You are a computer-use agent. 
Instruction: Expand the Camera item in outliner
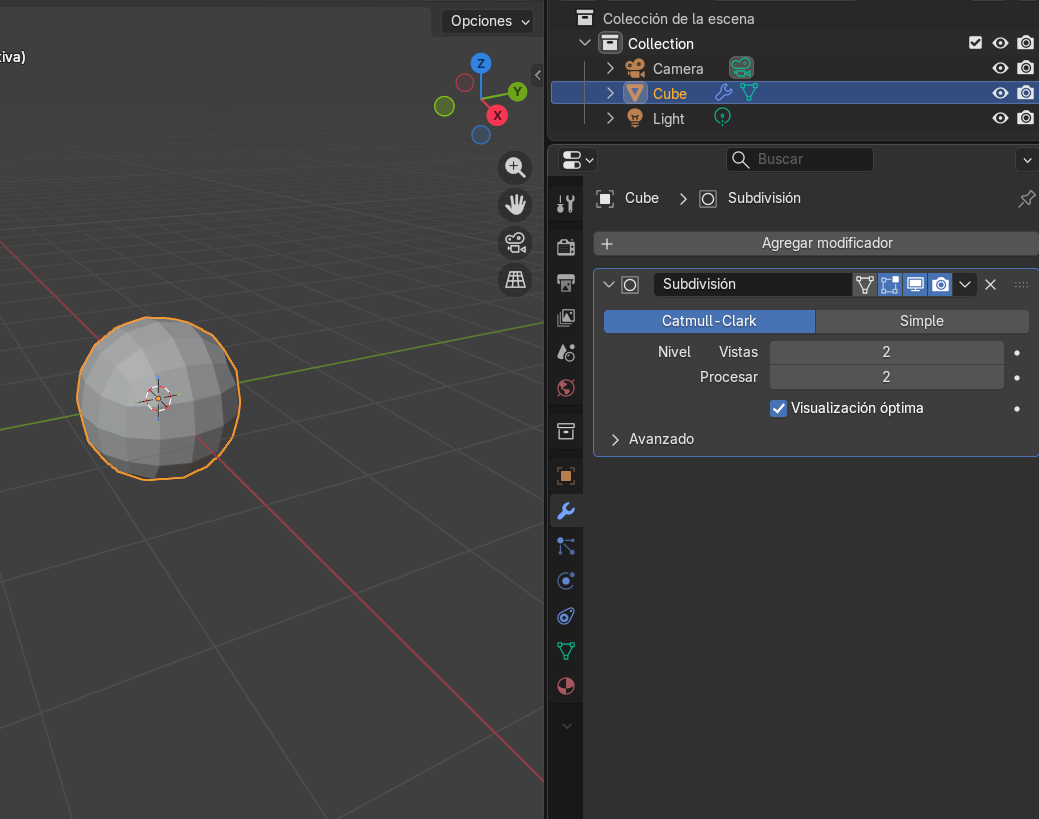(610, 68)
